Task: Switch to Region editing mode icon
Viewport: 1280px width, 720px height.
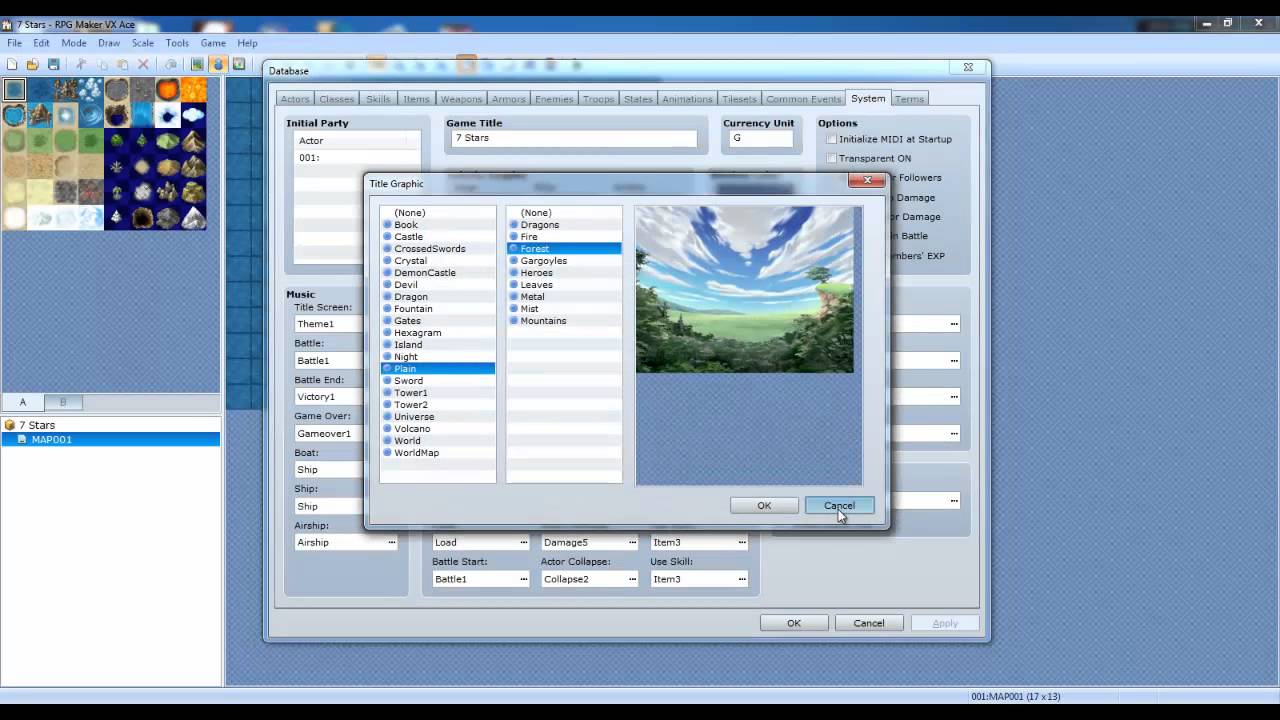Action: pyautogui.click(x=239, y=64)
